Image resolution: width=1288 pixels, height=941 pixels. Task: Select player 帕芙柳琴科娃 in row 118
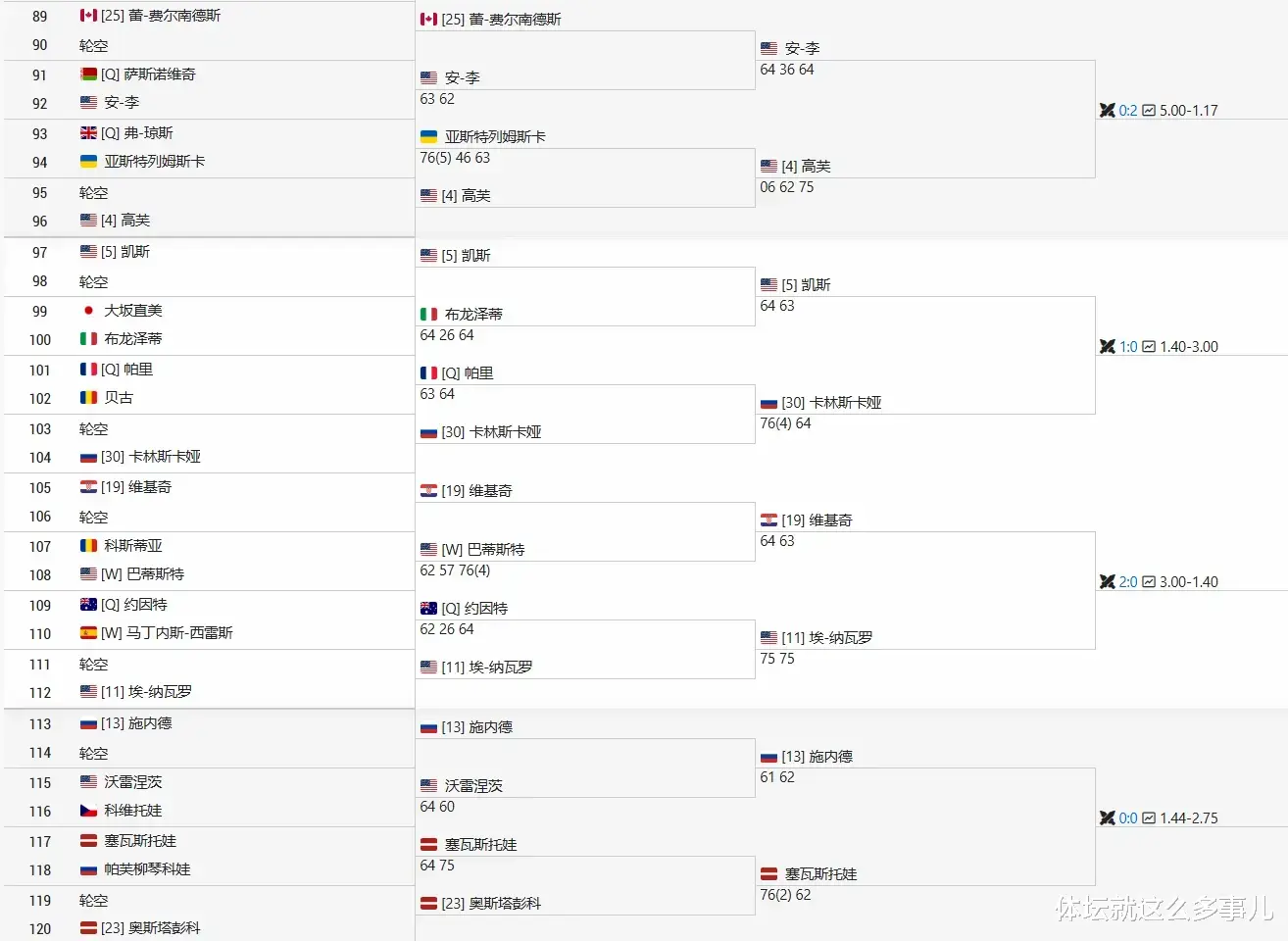coord(147,869)
